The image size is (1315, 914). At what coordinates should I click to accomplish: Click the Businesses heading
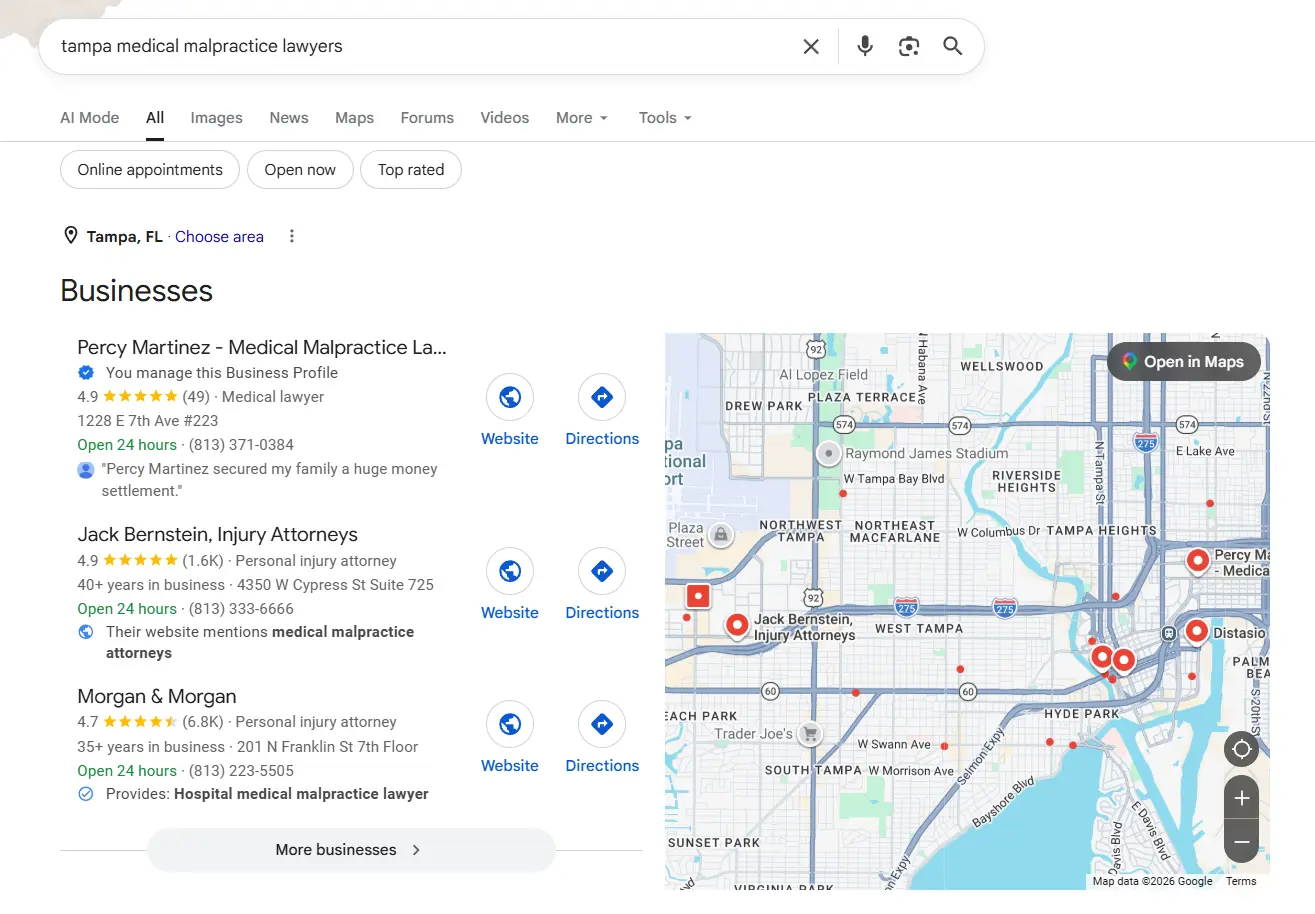pyautogui.click(x=137, y=291)
